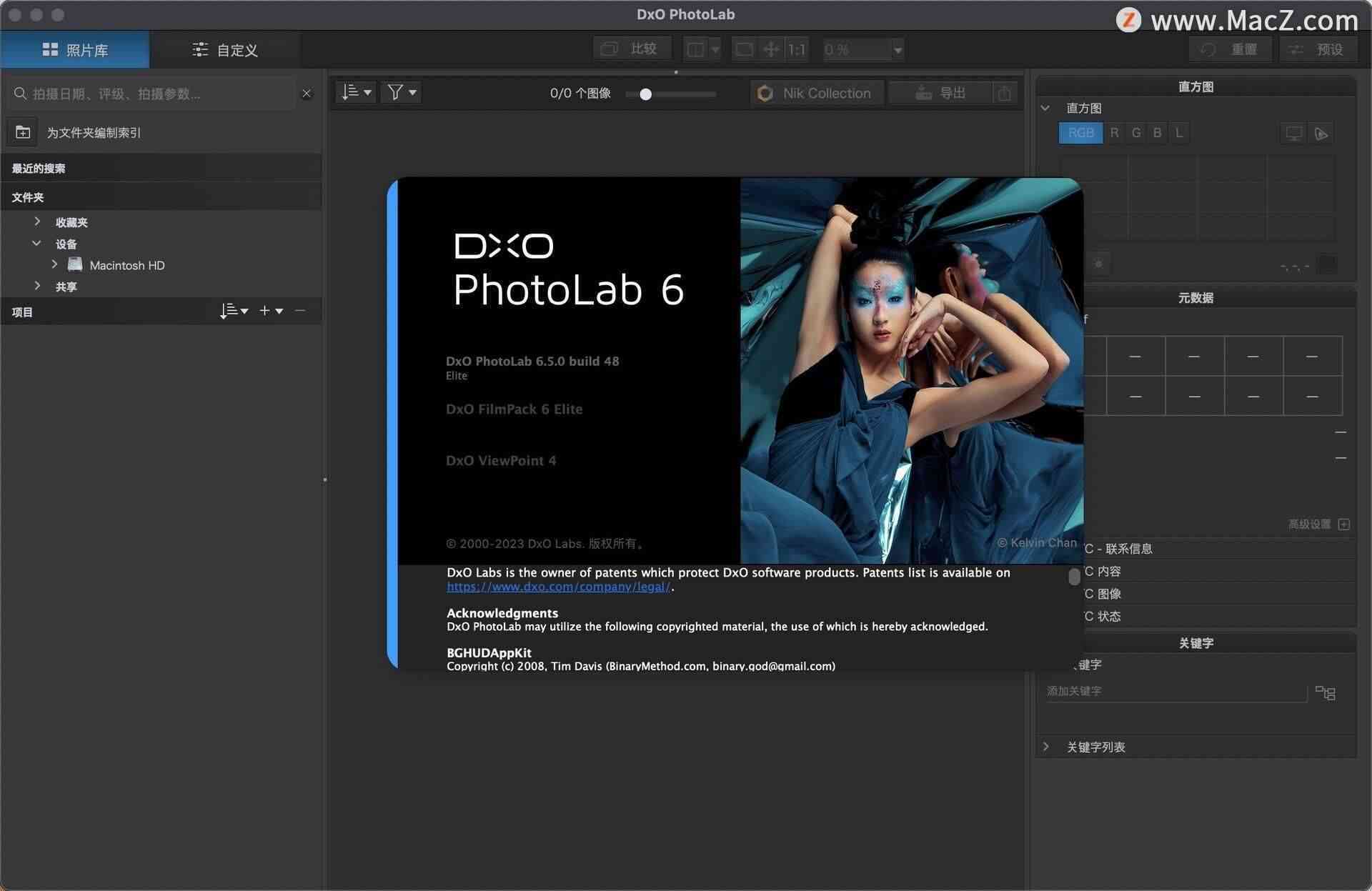
Task: Click the share icon next to export
Action: point(1004,94)
